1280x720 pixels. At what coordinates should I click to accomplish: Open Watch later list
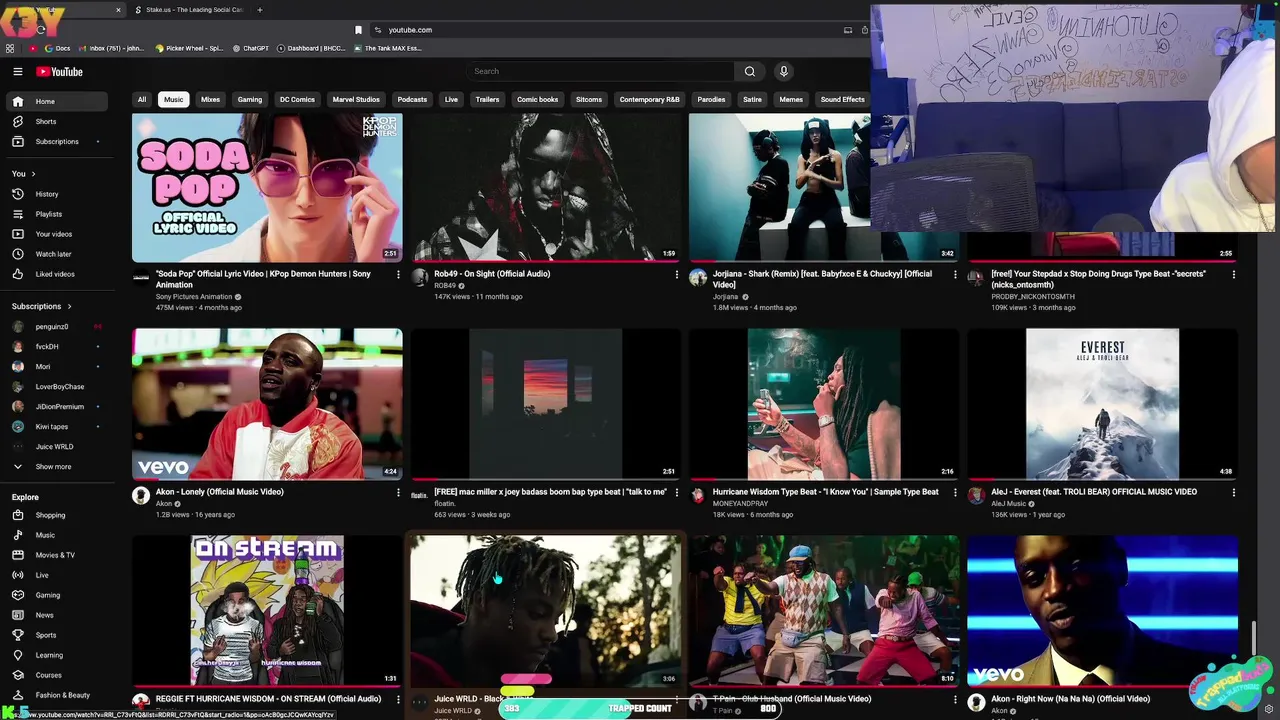point(55,254)
